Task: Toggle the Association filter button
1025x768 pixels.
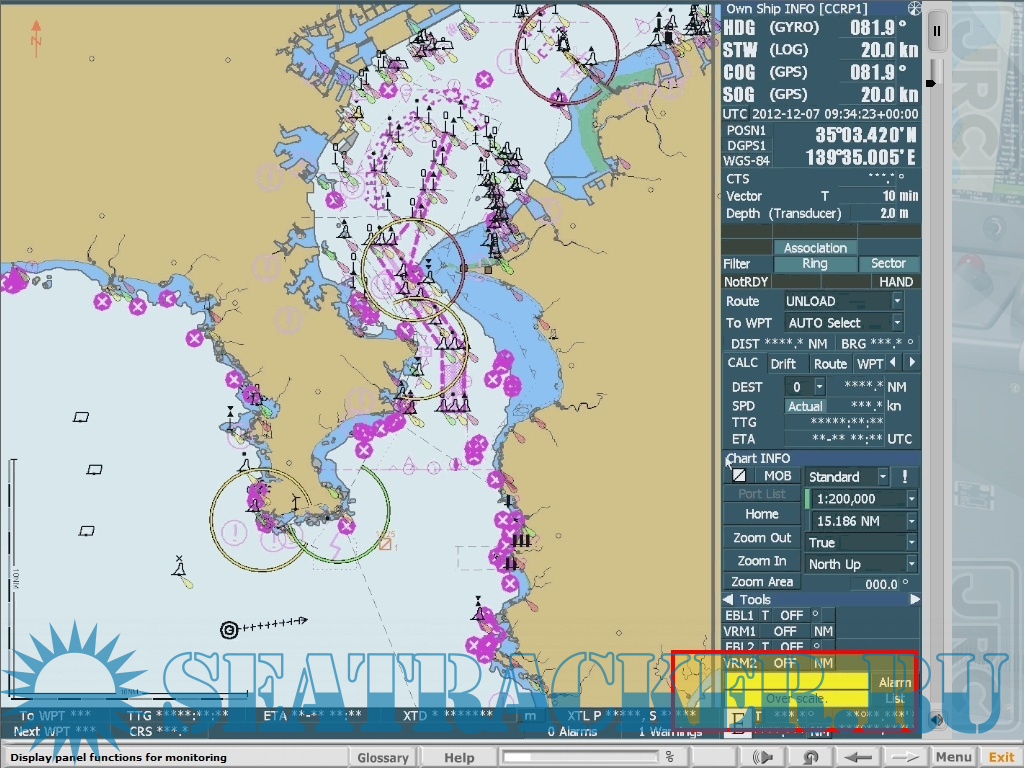Action: coord(814,248)
